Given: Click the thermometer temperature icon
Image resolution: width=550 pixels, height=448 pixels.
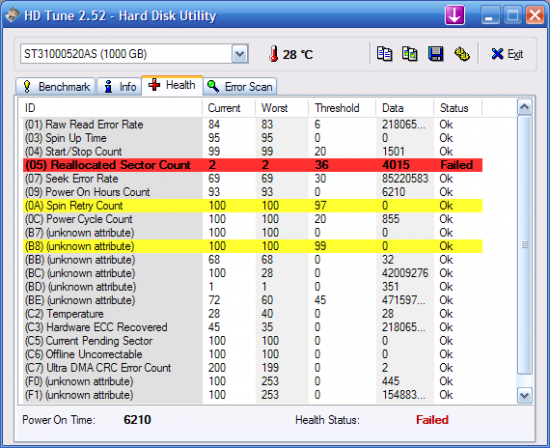Looking at the screenshot, I should tap(274, 54).
